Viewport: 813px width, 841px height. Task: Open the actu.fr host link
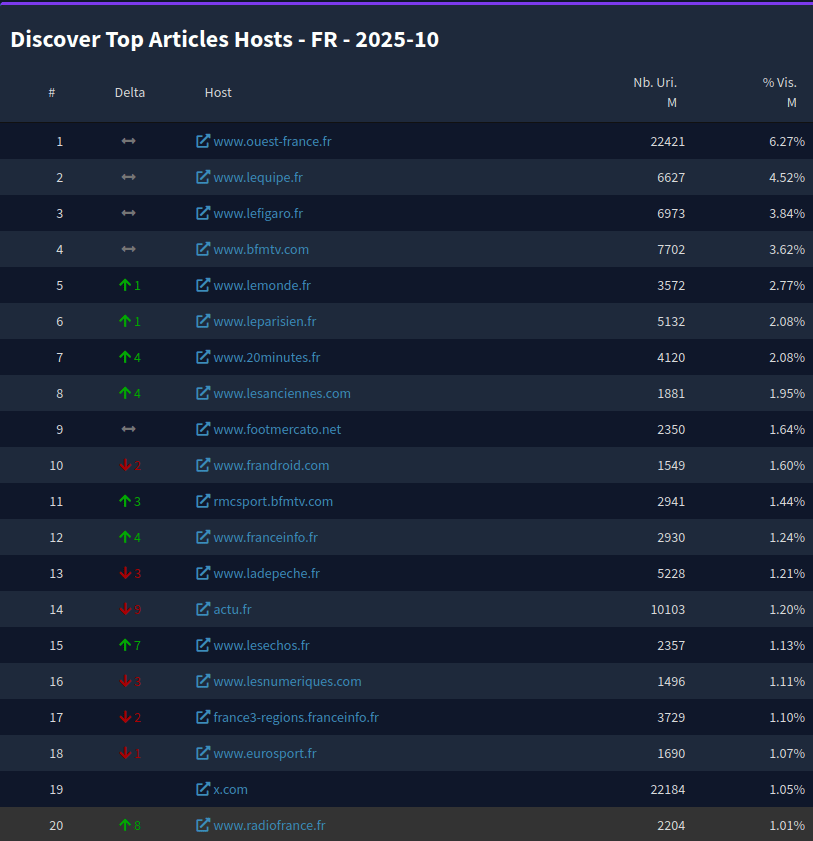tap(232, 609)
